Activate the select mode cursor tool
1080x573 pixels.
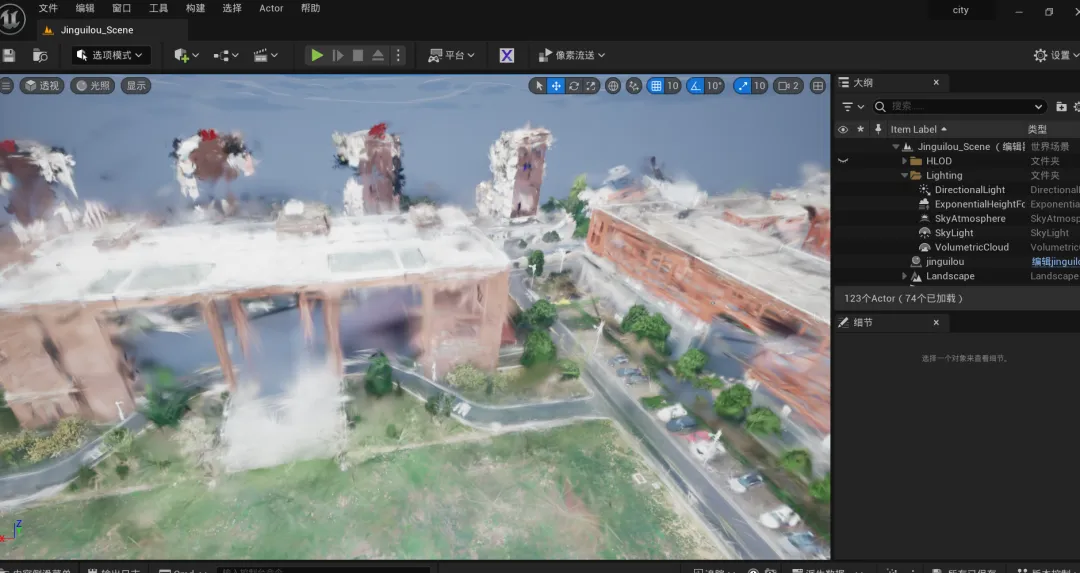(x=539, y=86)
